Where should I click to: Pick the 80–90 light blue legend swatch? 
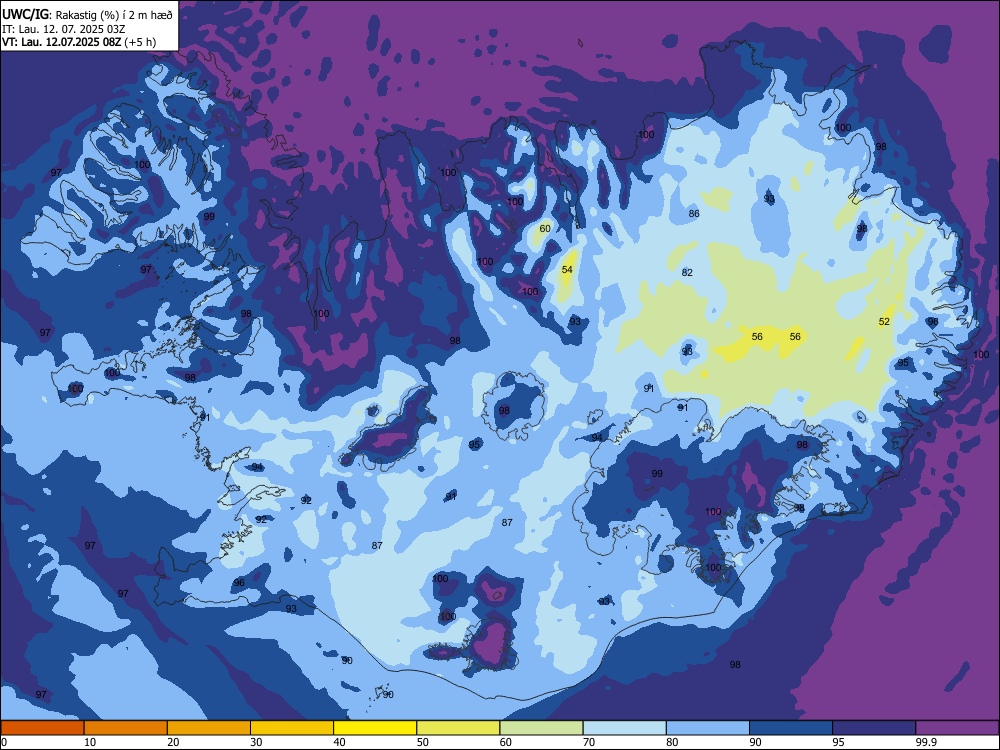[x=708, y=728]
